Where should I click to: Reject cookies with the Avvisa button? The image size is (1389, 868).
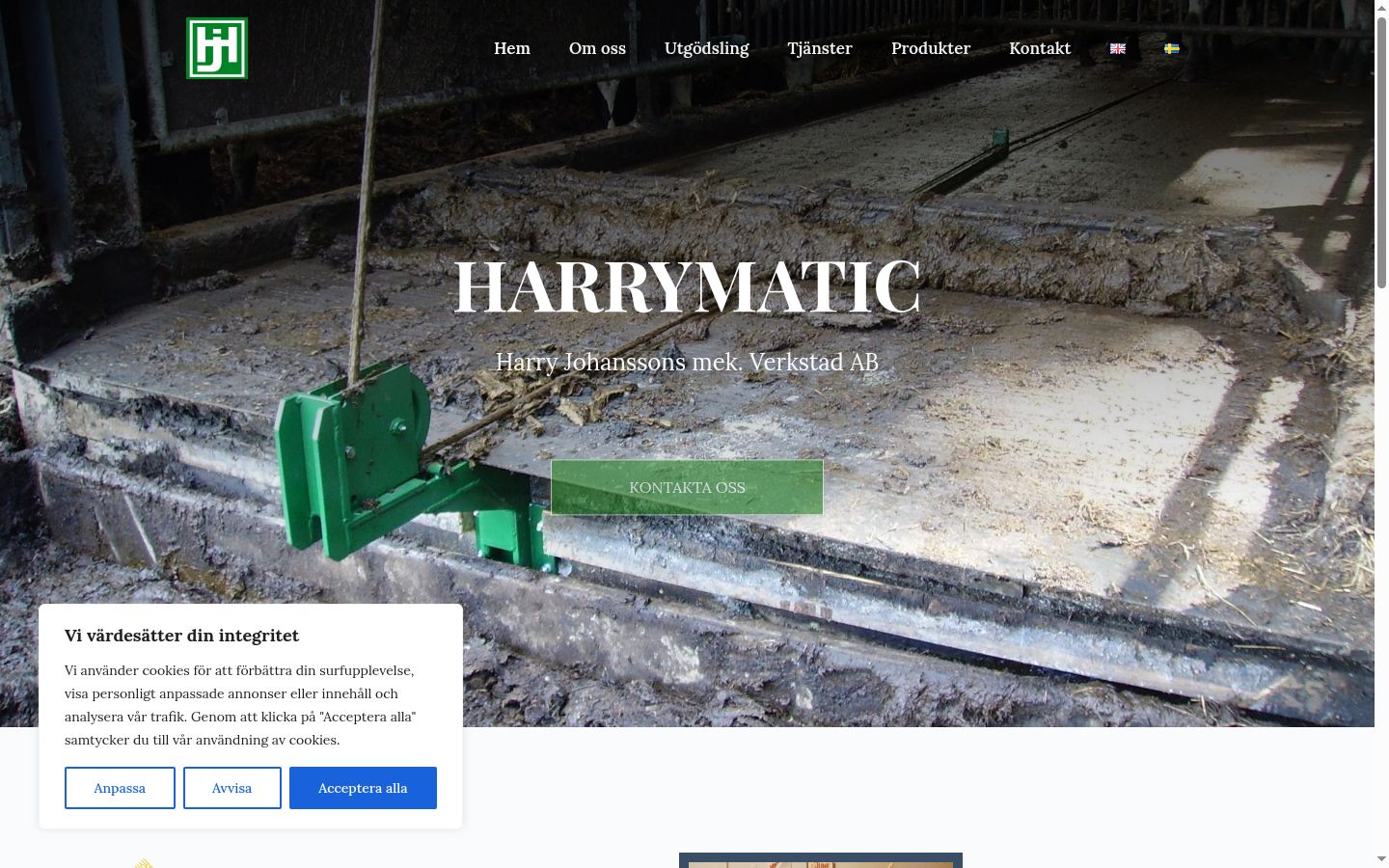(x=232, y=788)
